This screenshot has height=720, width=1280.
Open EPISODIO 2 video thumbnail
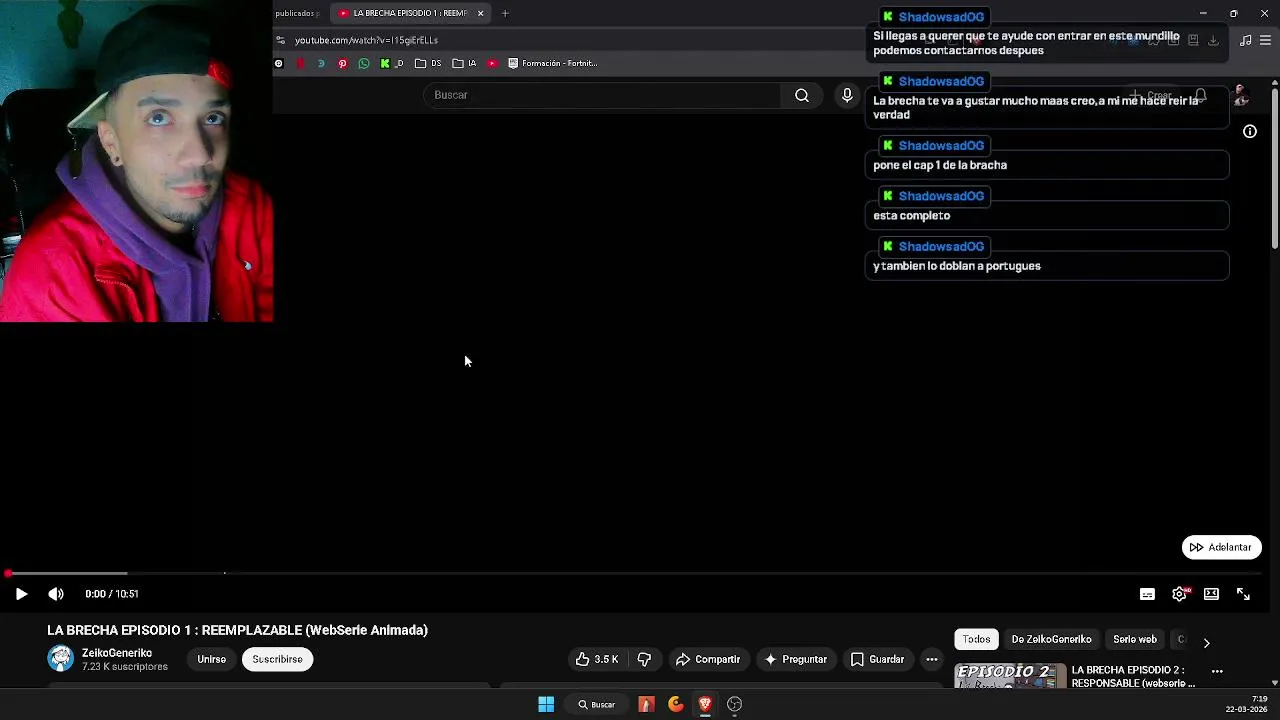point(1010,677)
